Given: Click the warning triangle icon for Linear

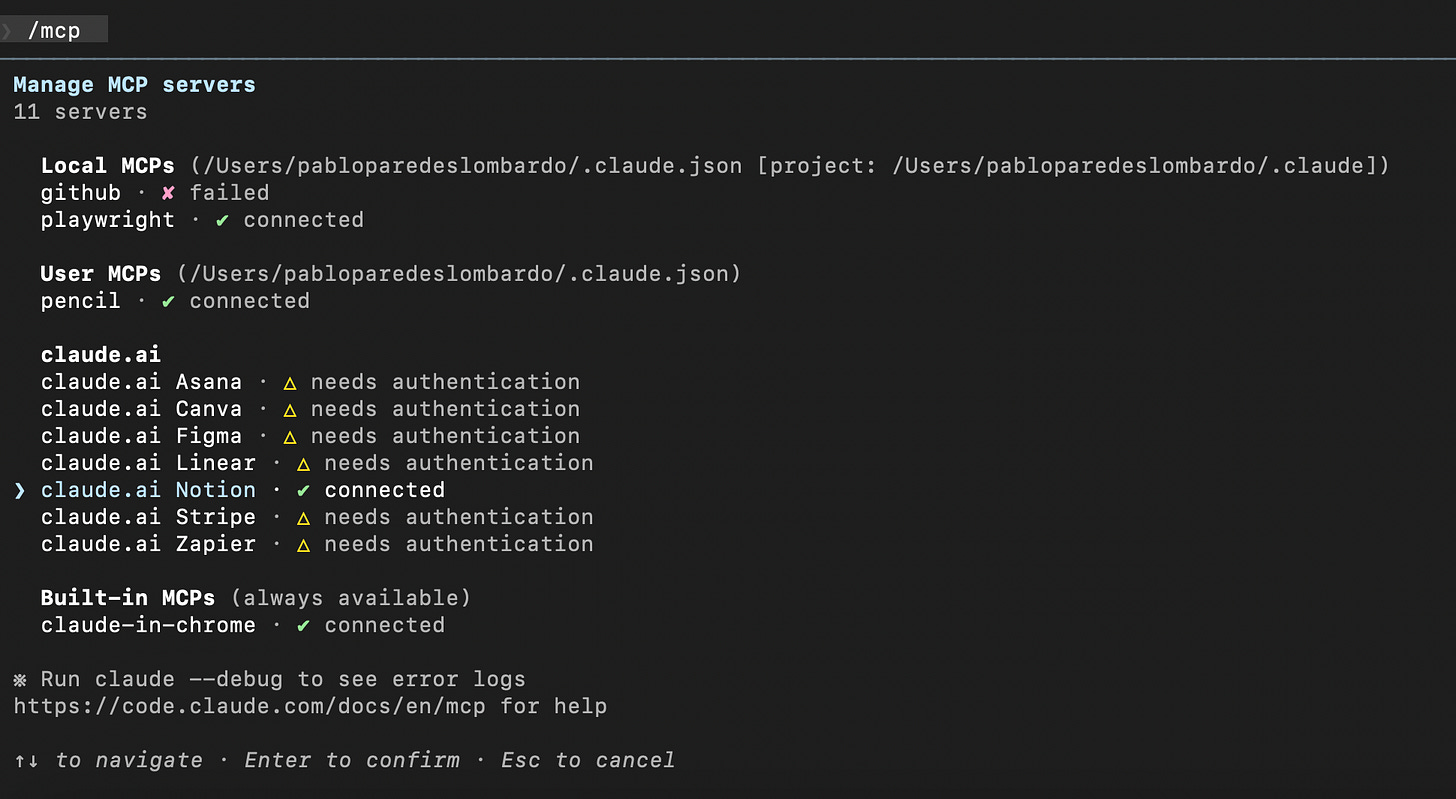Looking at the screenshot, I should [303, 463].
